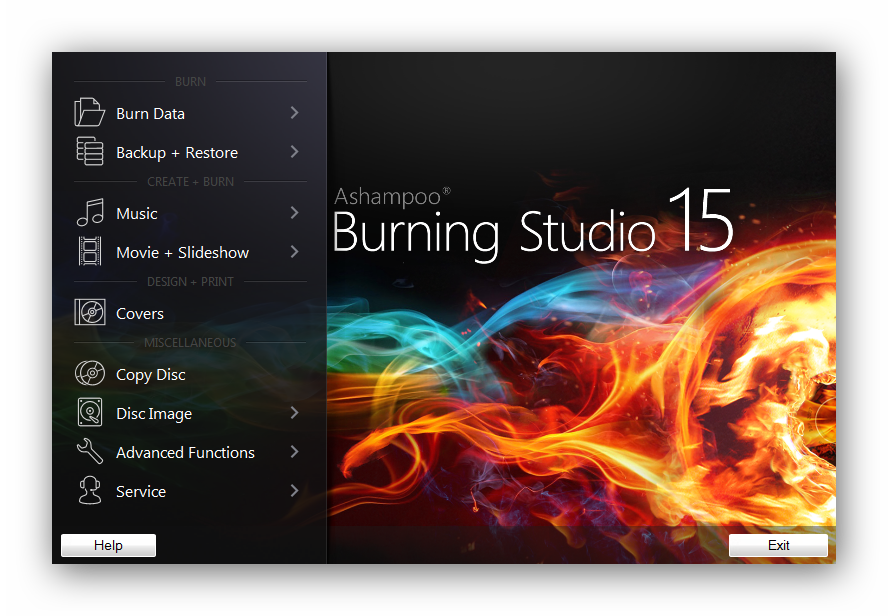This screenshot has height=616, width=888.
Task: Click the Help button
Action: (x=108, y=545)
